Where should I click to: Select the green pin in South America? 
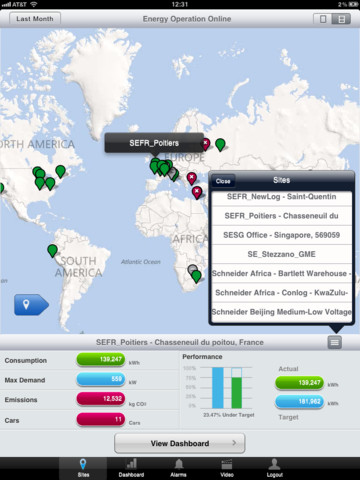tap(52, 251)
